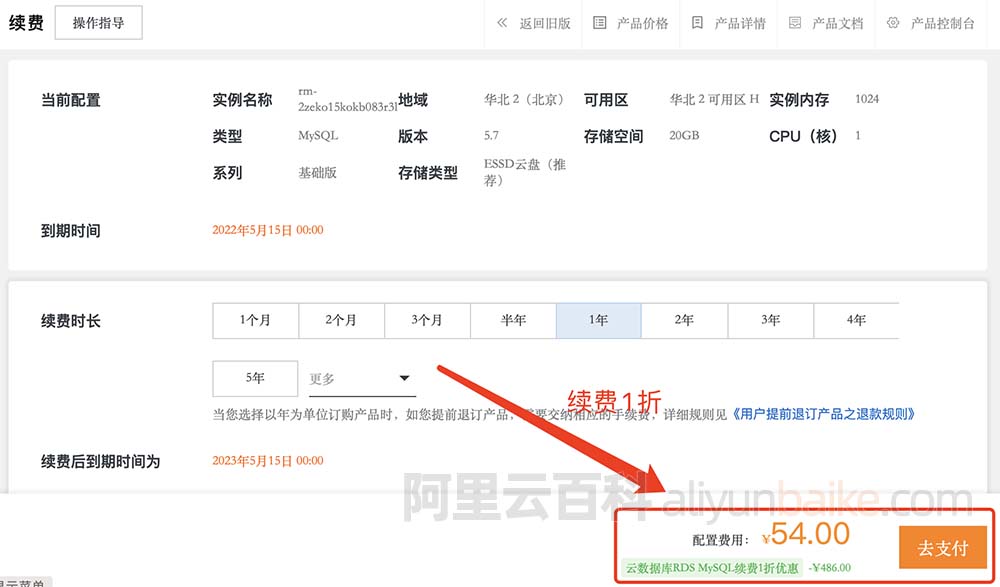Screen dimensions: 1000x587
Task: Open the 用户提前退订产品之退款规则 link
Action: coord(824,414)
